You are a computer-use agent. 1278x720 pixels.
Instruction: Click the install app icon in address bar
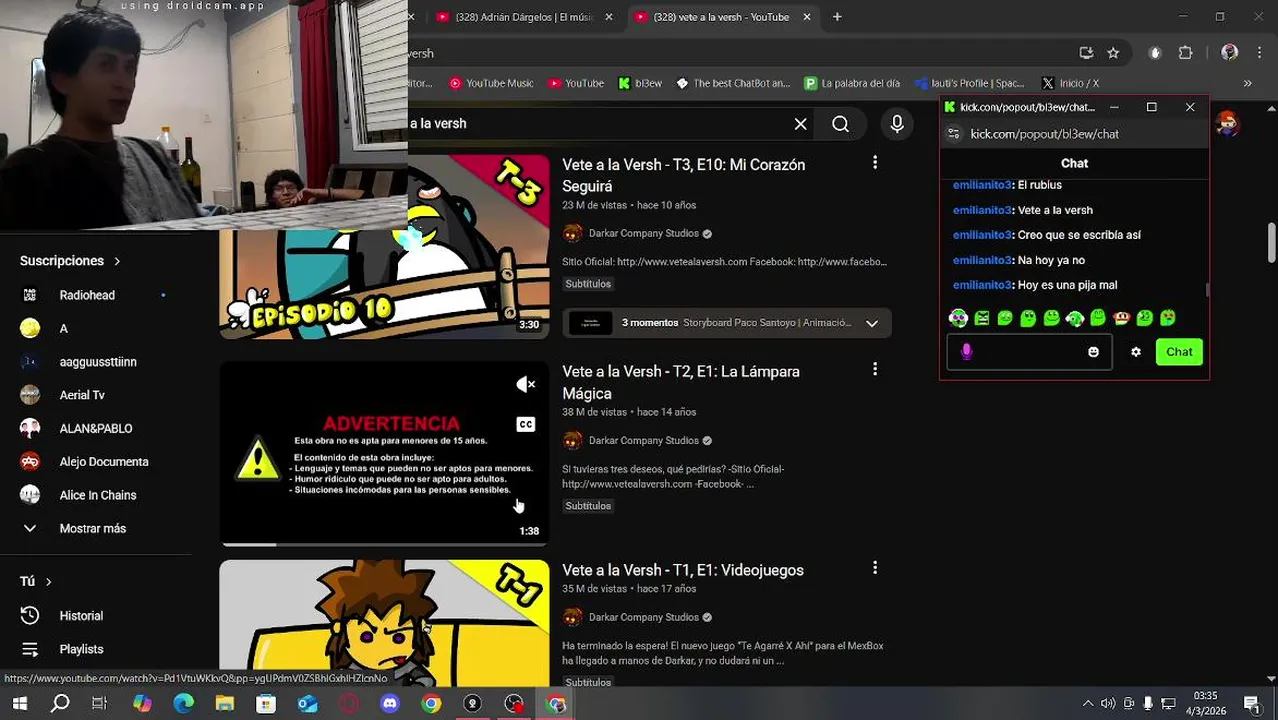point(1086,53)
